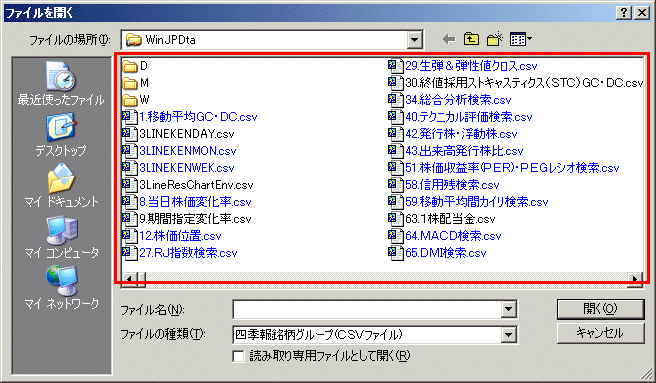Select file 42.発行株・浮動株.csv

pos(461,134)
